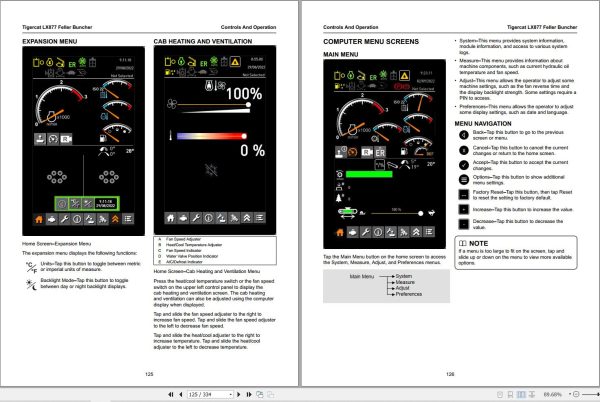Switch to continuous page layout
Image resolution: width=600 pixels, height=402 pixels.
510,394
